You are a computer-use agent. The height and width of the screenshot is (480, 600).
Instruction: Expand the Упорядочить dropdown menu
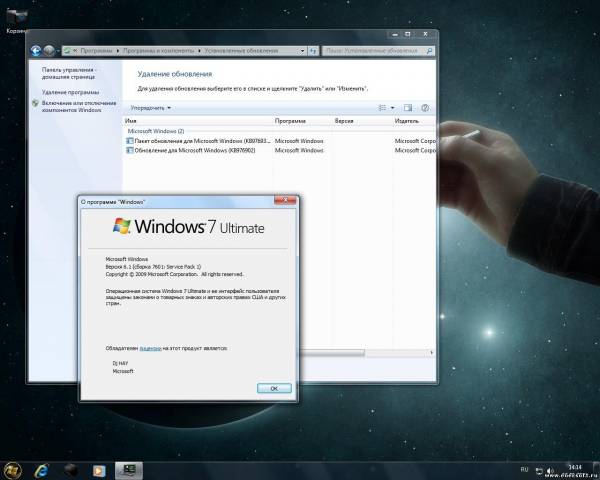151,108
